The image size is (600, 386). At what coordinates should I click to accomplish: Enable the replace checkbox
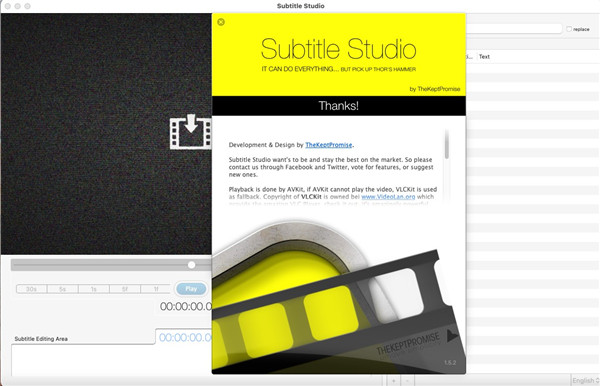click(569, 29)
